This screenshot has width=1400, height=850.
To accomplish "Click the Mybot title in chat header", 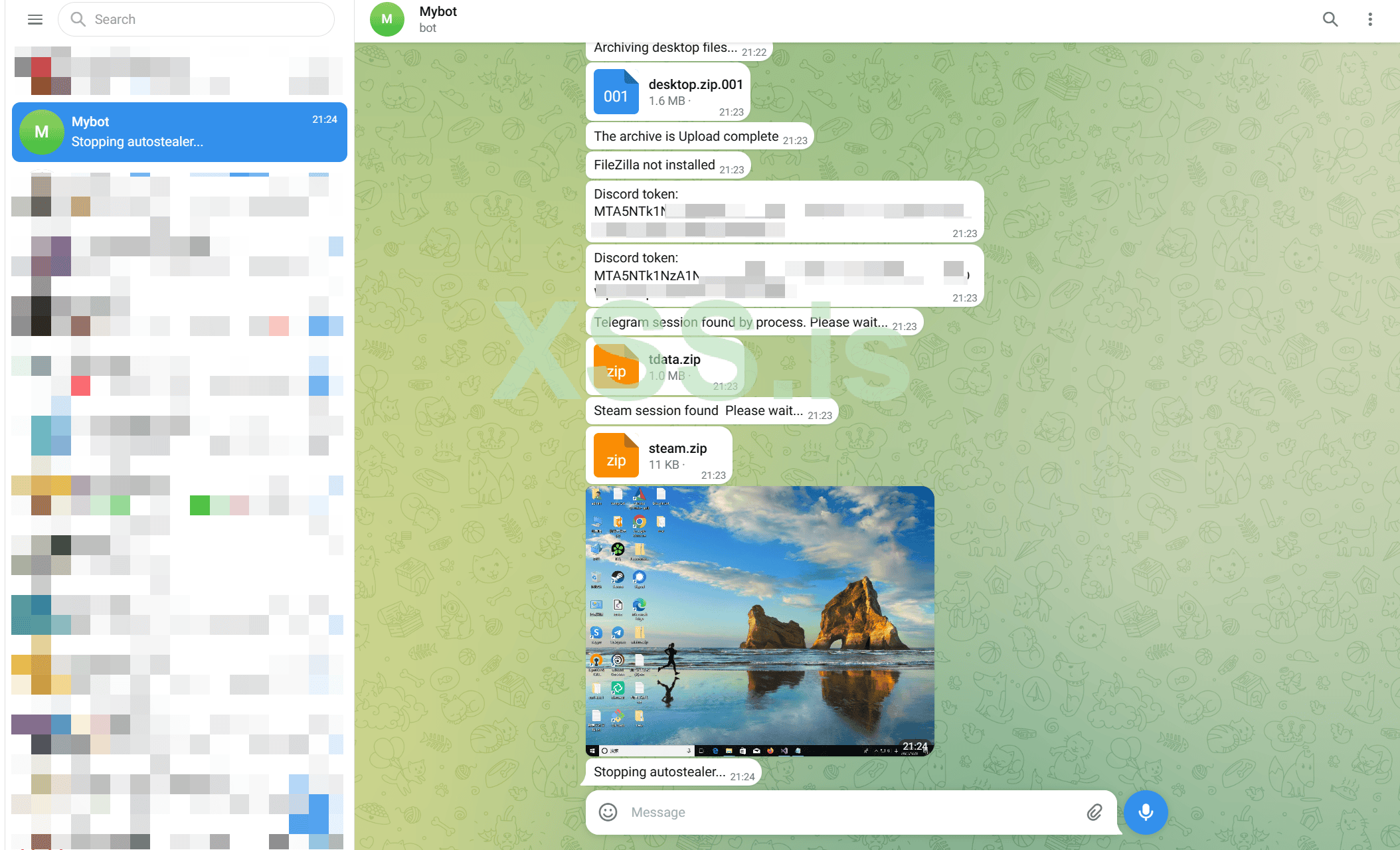I will point(438,11).
